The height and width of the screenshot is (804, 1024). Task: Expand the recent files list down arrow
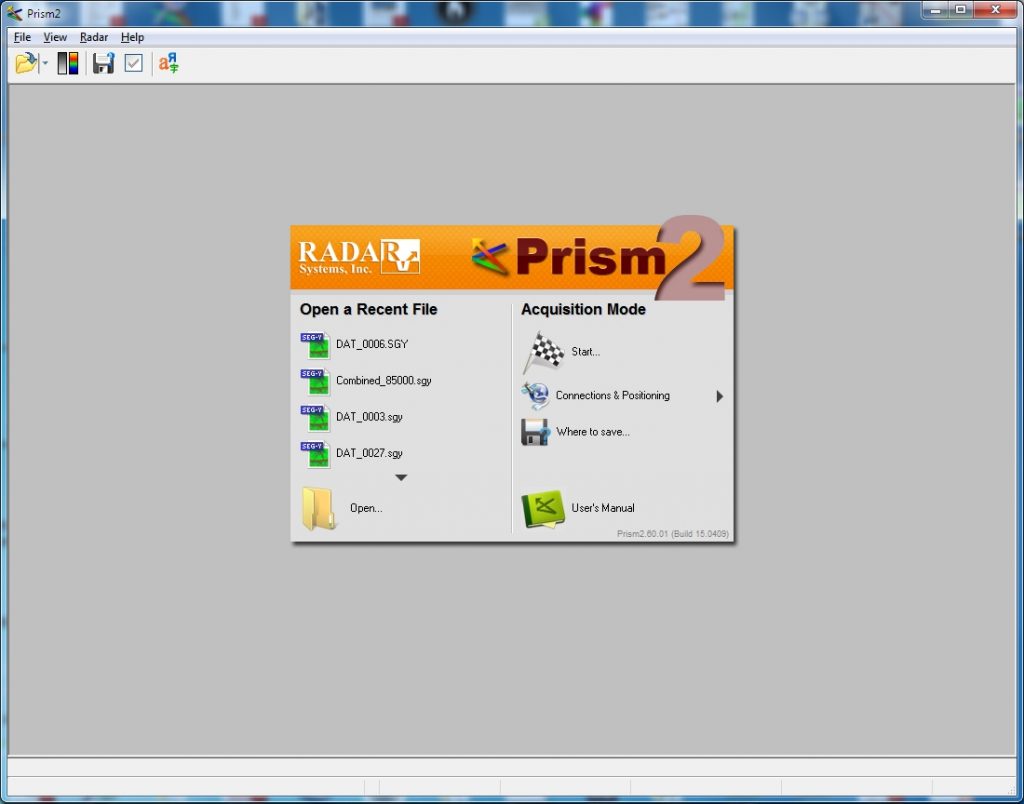401,478
